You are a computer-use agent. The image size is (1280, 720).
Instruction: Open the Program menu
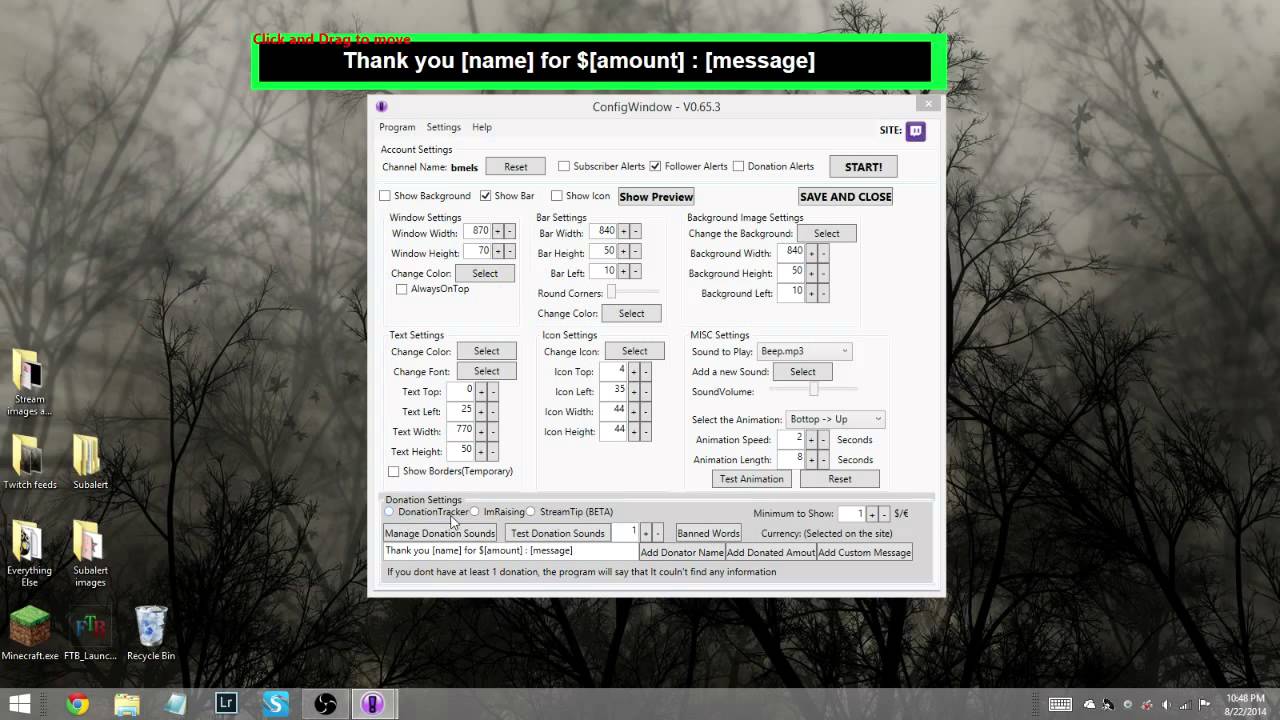tap(397, 127)
